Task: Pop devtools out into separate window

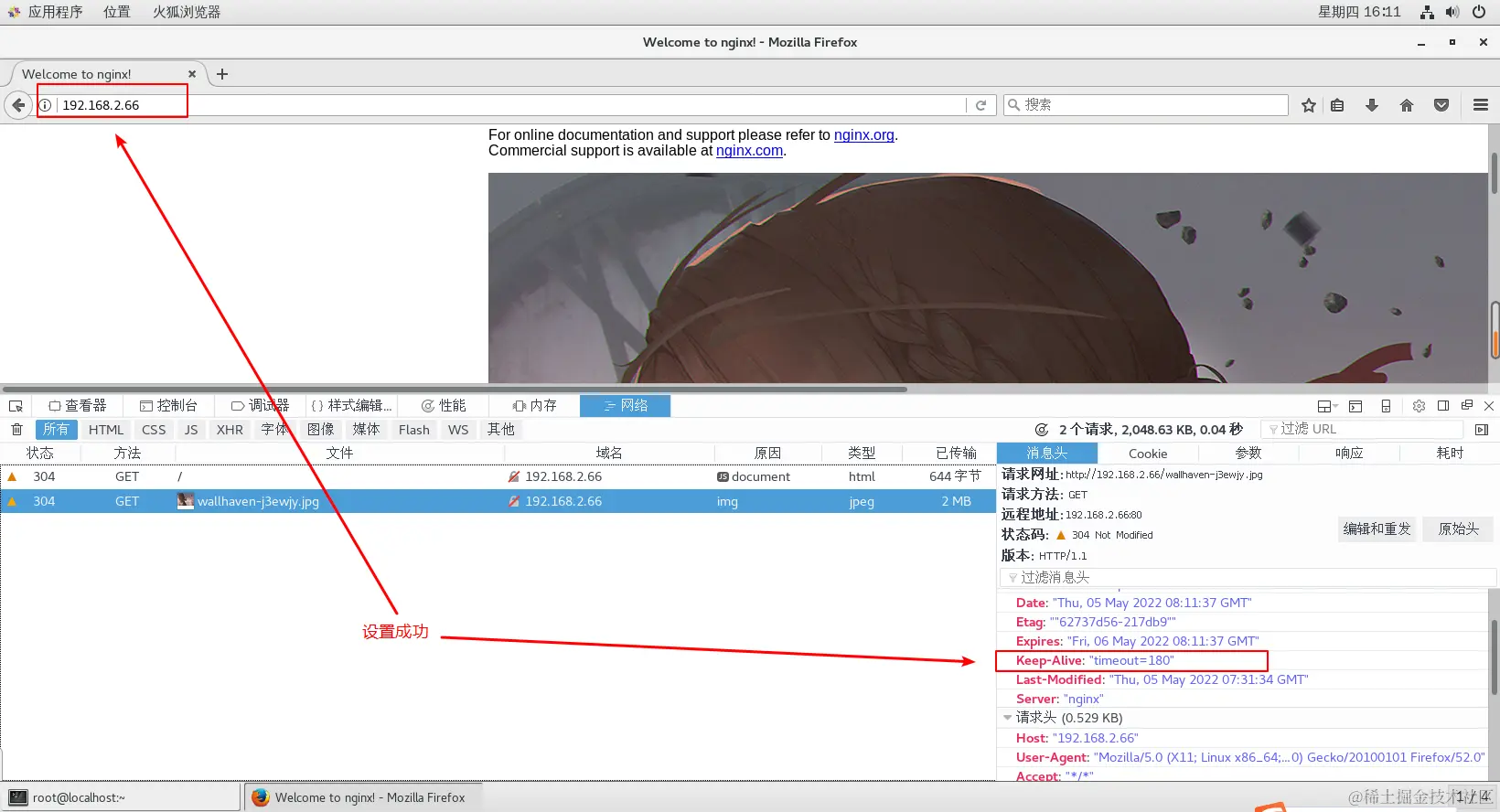Action: click(x=1467, y=406)
